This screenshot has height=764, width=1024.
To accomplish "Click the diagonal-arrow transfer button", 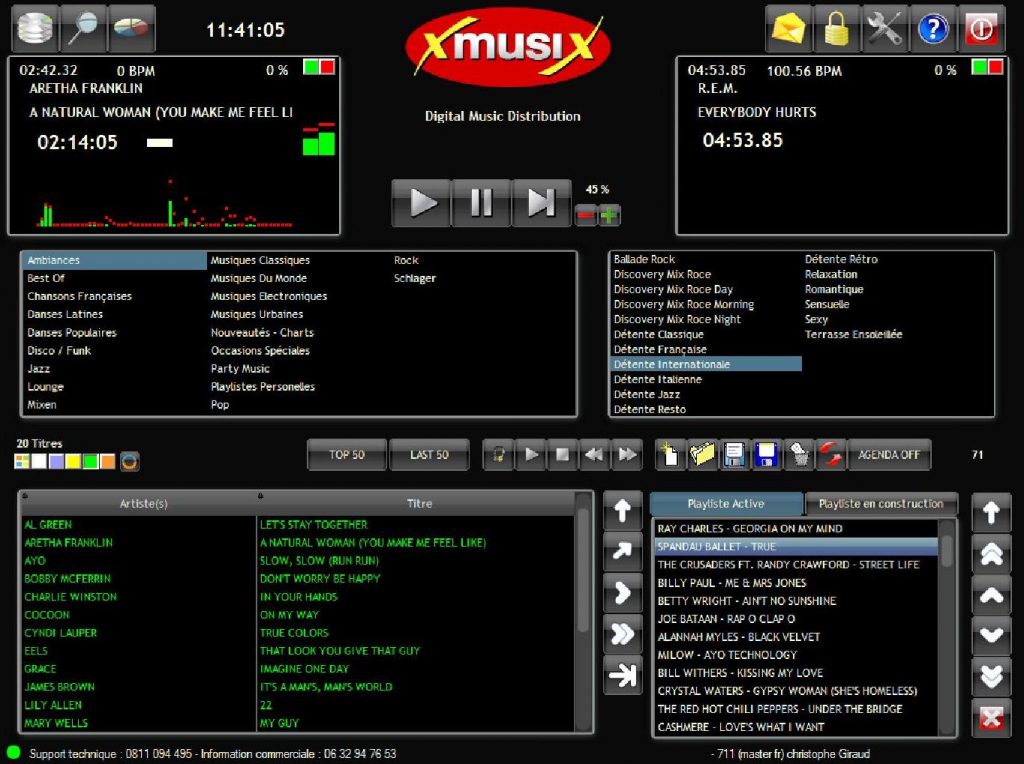I will pos(622,552).
